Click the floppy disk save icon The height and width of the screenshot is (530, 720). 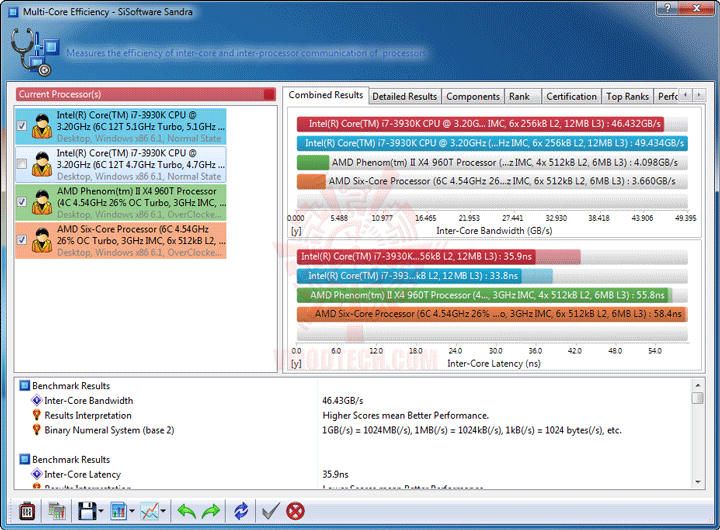point(87,511)
